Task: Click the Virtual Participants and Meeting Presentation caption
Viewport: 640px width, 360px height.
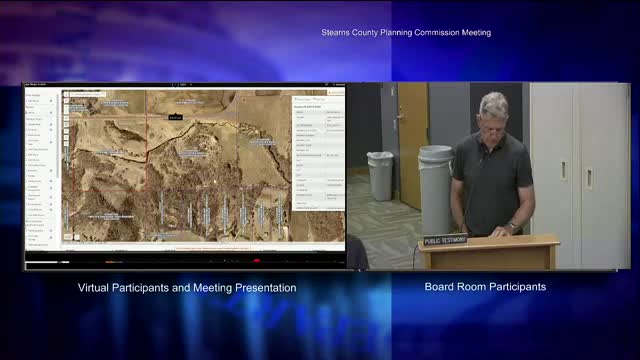Action: pos(187,288)
